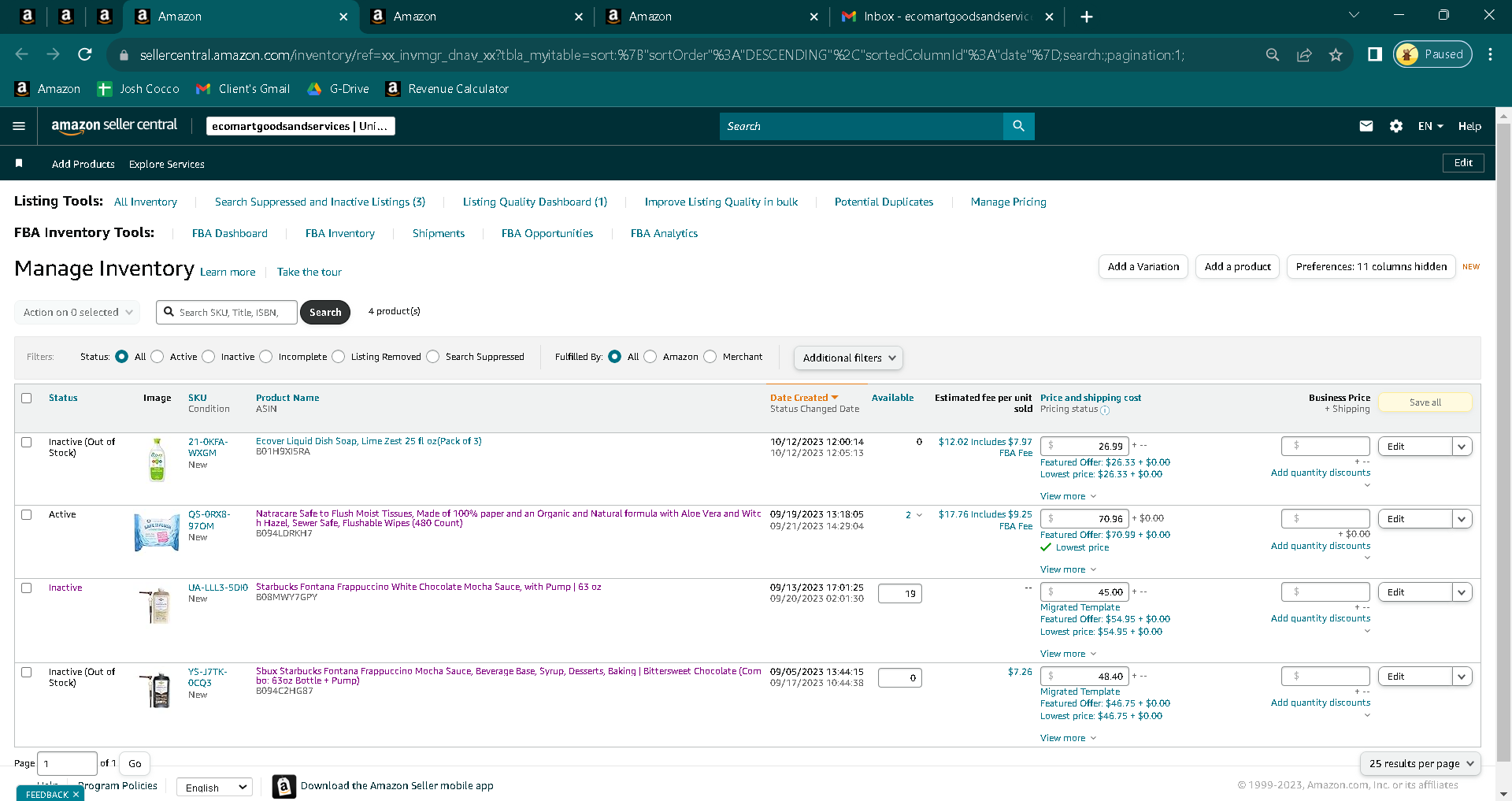Screen dimensions: 1512x801
Task: Open the English language selector in footer
Action: pos(214,787)
